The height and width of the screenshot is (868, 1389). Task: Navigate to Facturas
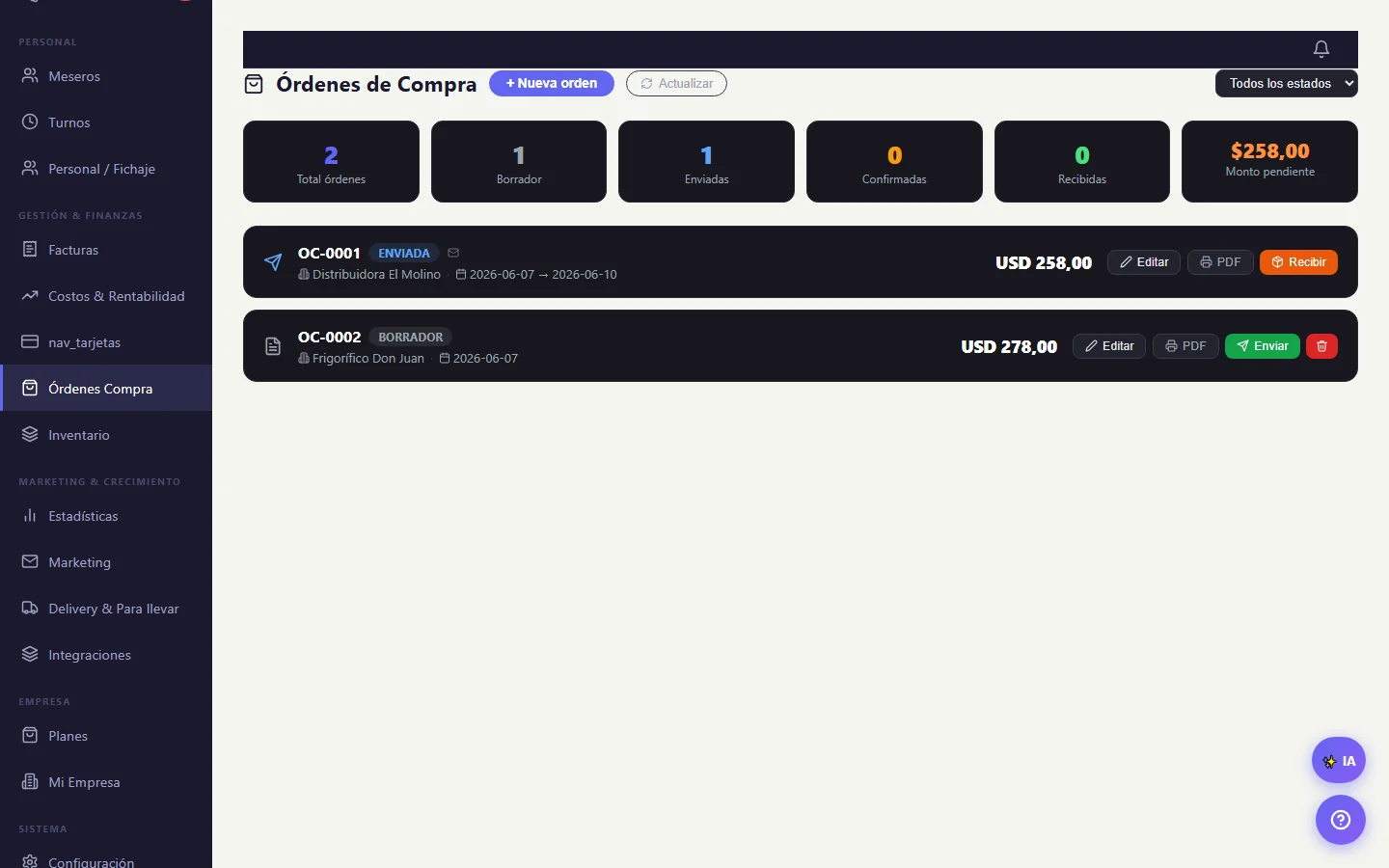[106, 250]
